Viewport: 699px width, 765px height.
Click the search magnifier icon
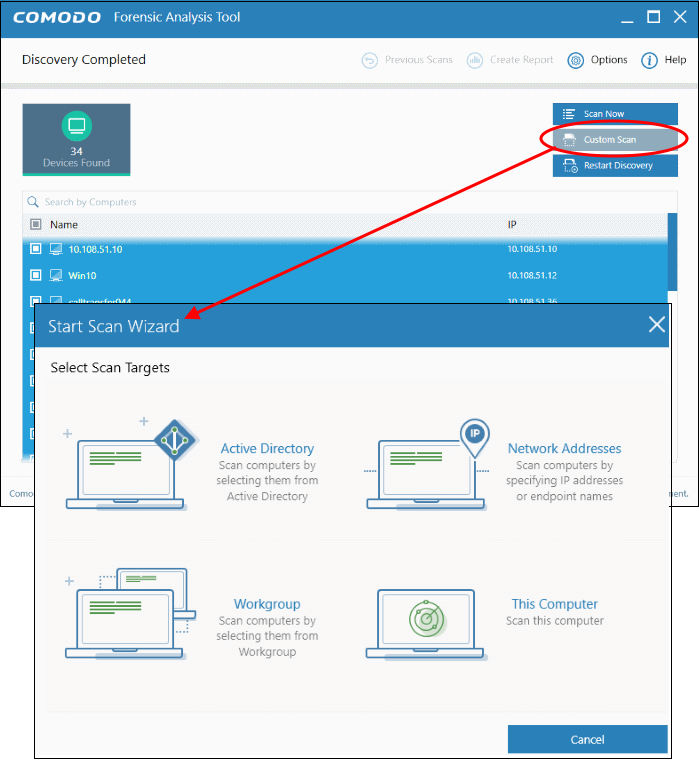tap(33, 201)
